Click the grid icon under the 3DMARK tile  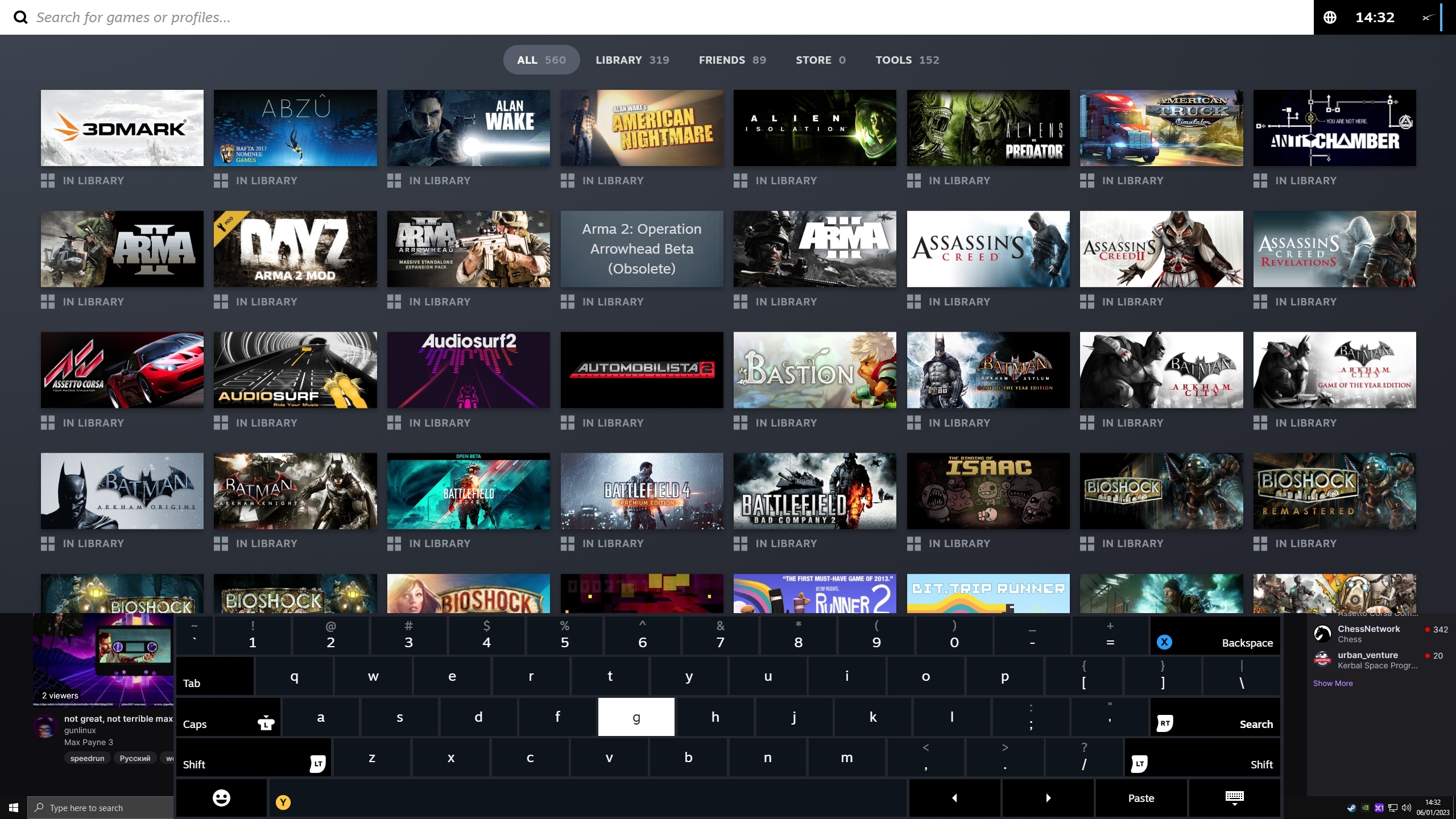(47, 180)
